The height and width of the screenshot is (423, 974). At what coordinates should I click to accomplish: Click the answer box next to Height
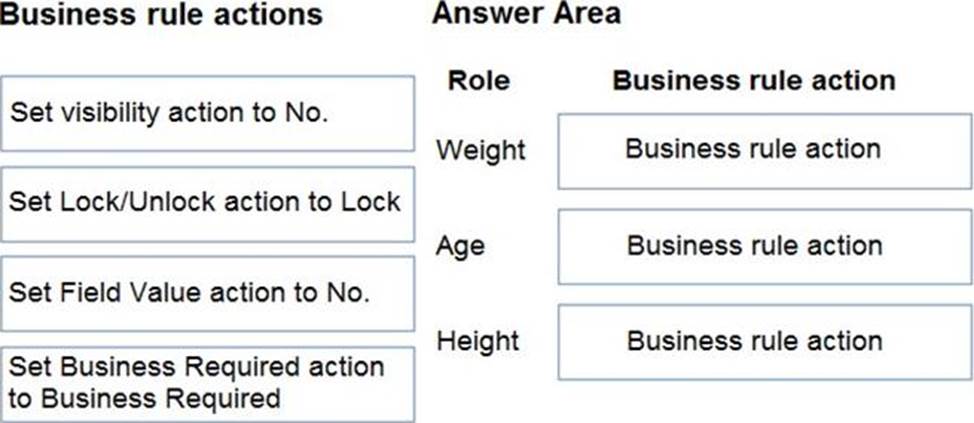pos(753,342)
